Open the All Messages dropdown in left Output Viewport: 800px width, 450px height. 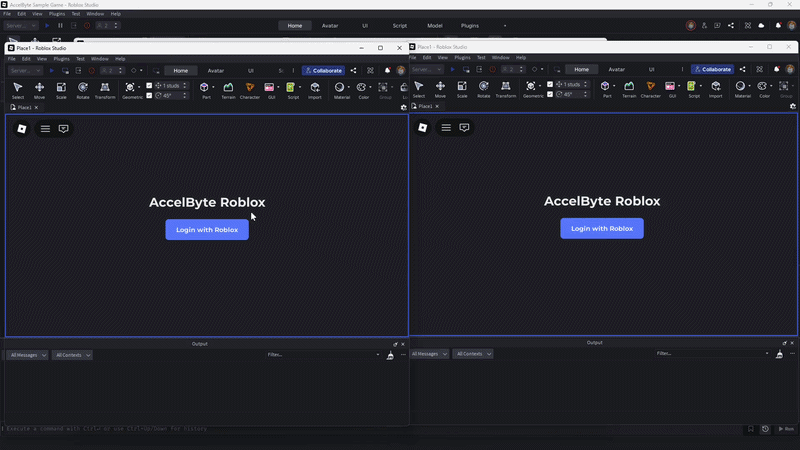coord(27,355)
